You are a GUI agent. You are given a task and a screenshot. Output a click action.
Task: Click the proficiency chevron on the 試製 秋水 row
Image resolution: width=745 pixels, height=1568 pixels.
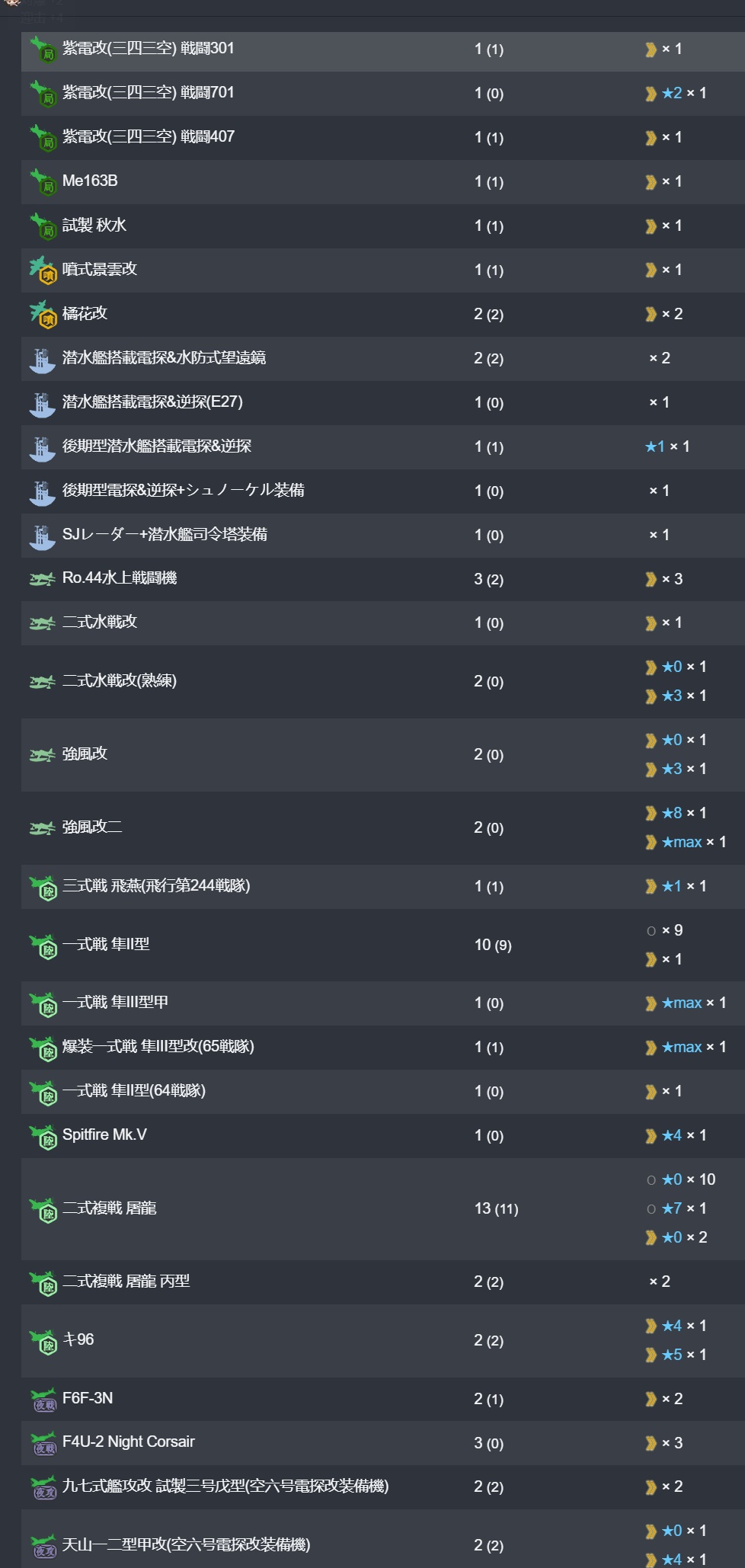coord(651,226)
